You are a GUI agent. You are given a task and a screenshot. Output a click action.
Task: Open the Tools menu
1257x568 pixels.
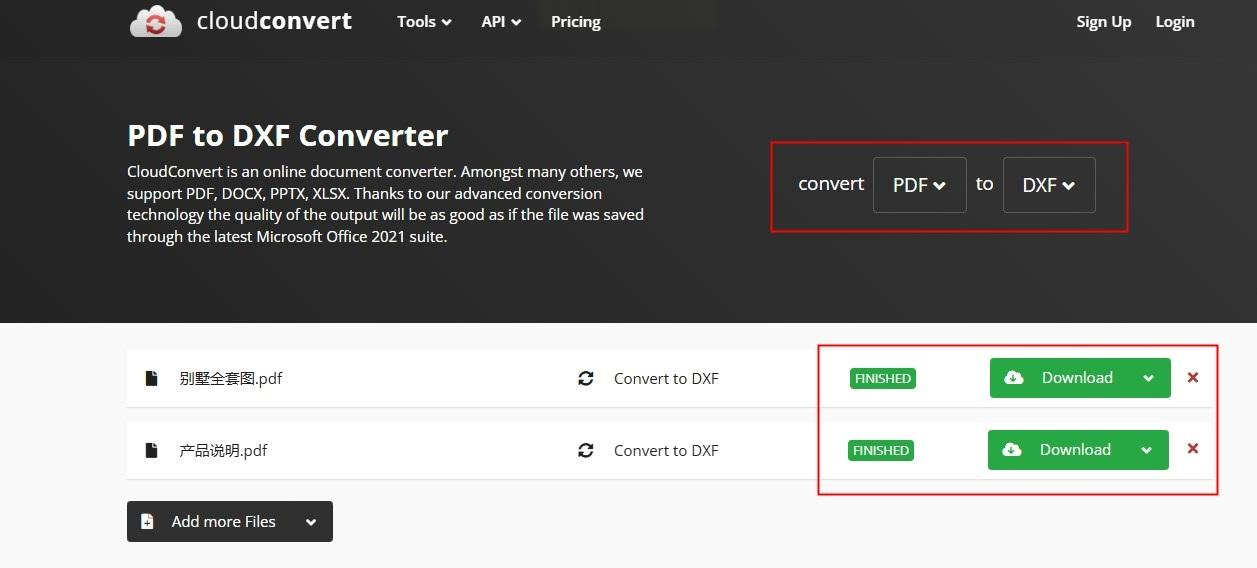(424, 21)
